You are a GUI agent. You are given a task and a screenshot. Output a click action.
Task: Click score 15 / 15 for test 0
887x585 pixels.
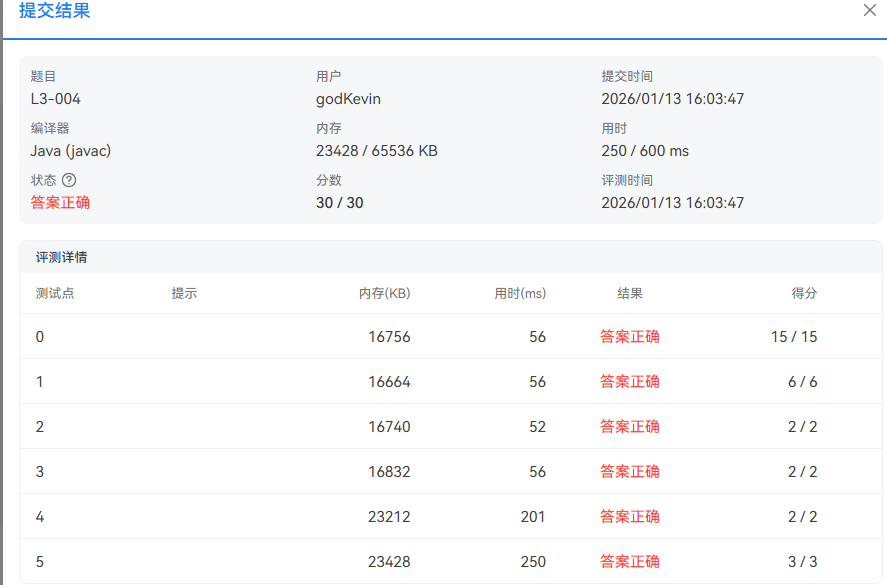(794, 337)
